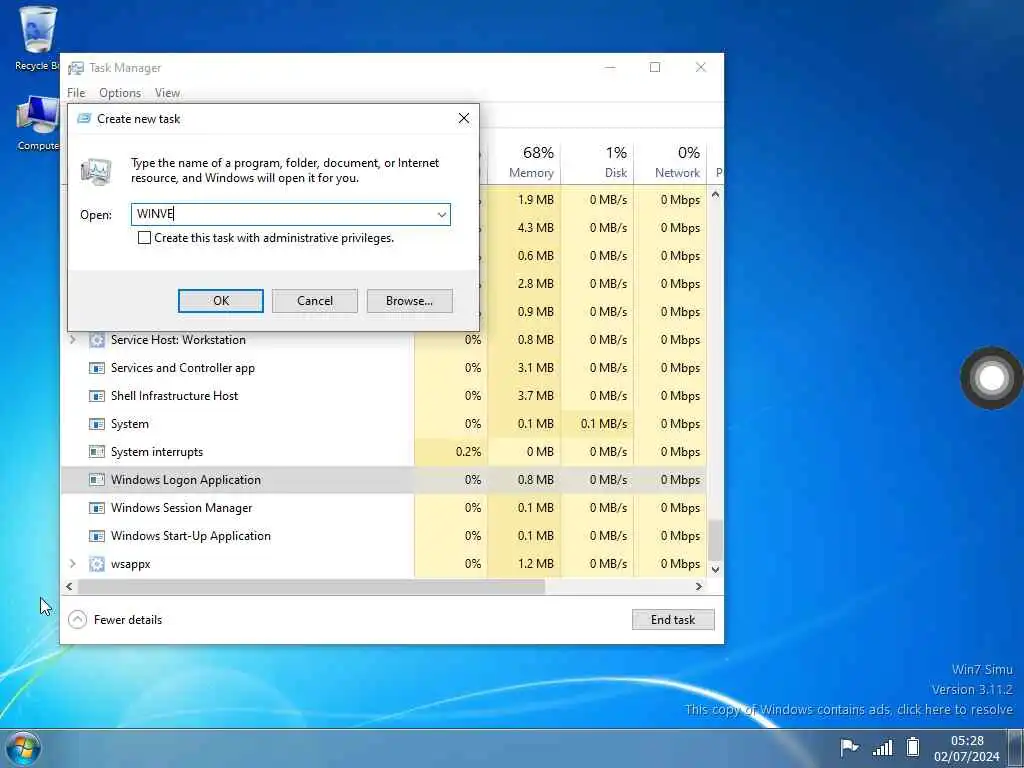
Task: Tap the floating circular assistive button
Action: pos(991,377)
